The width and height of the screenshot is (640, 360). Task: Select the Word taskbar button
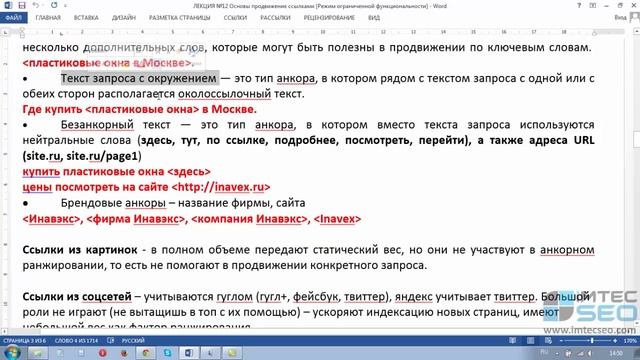[x=189, y=353]
